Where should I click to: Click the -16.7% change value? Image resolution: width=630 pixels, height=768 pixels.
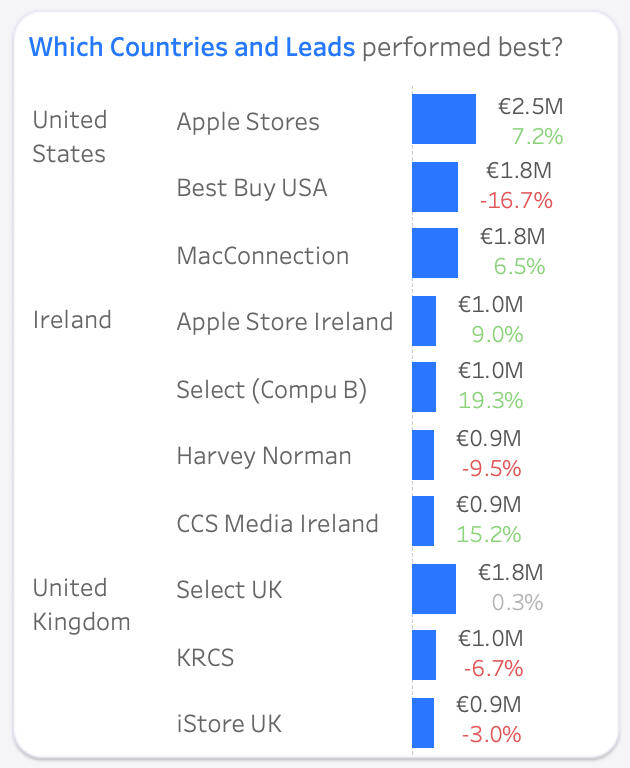tap(516, 201)
